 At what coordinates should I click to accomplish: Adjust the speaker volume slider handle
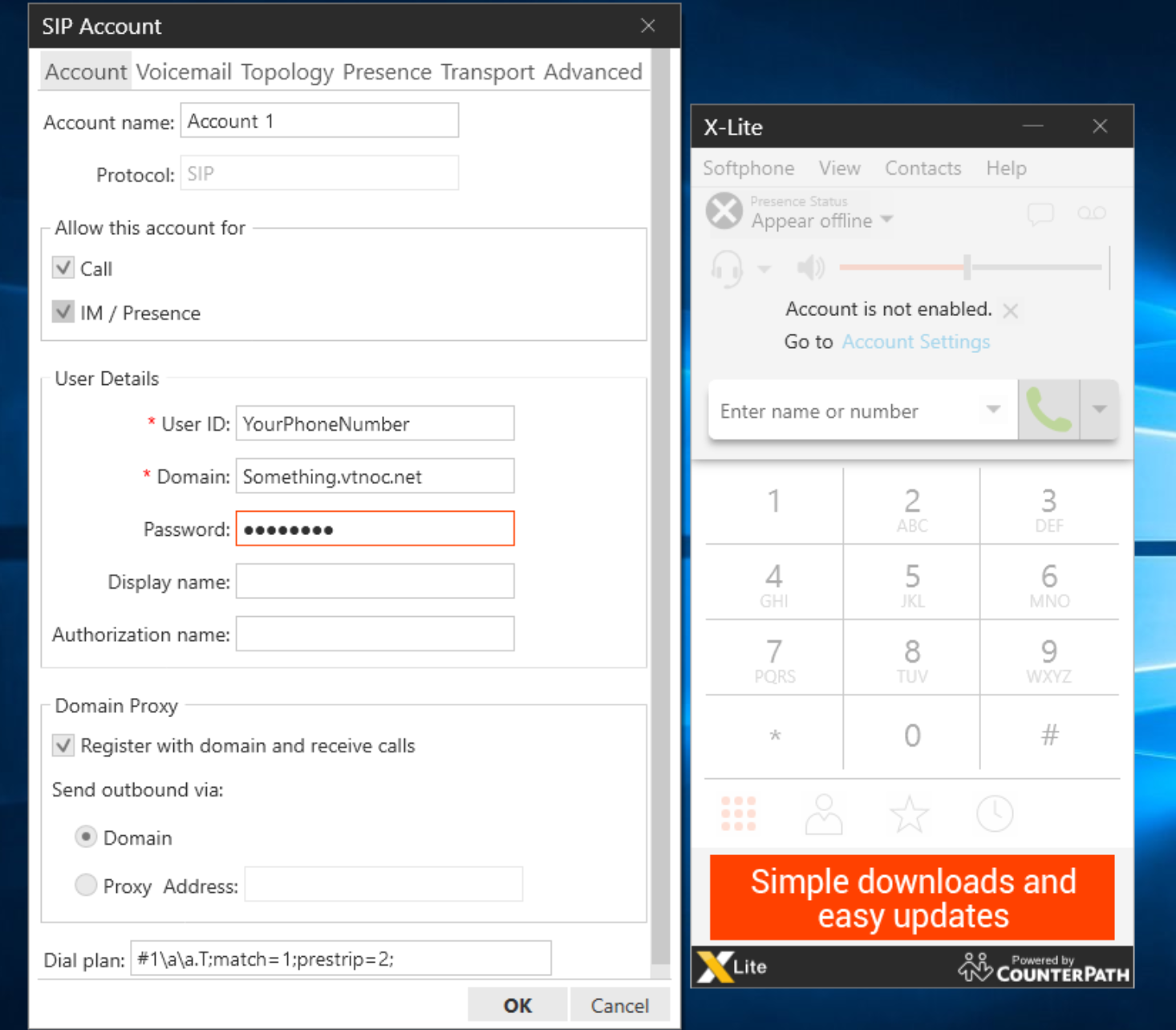click(967, 267)
